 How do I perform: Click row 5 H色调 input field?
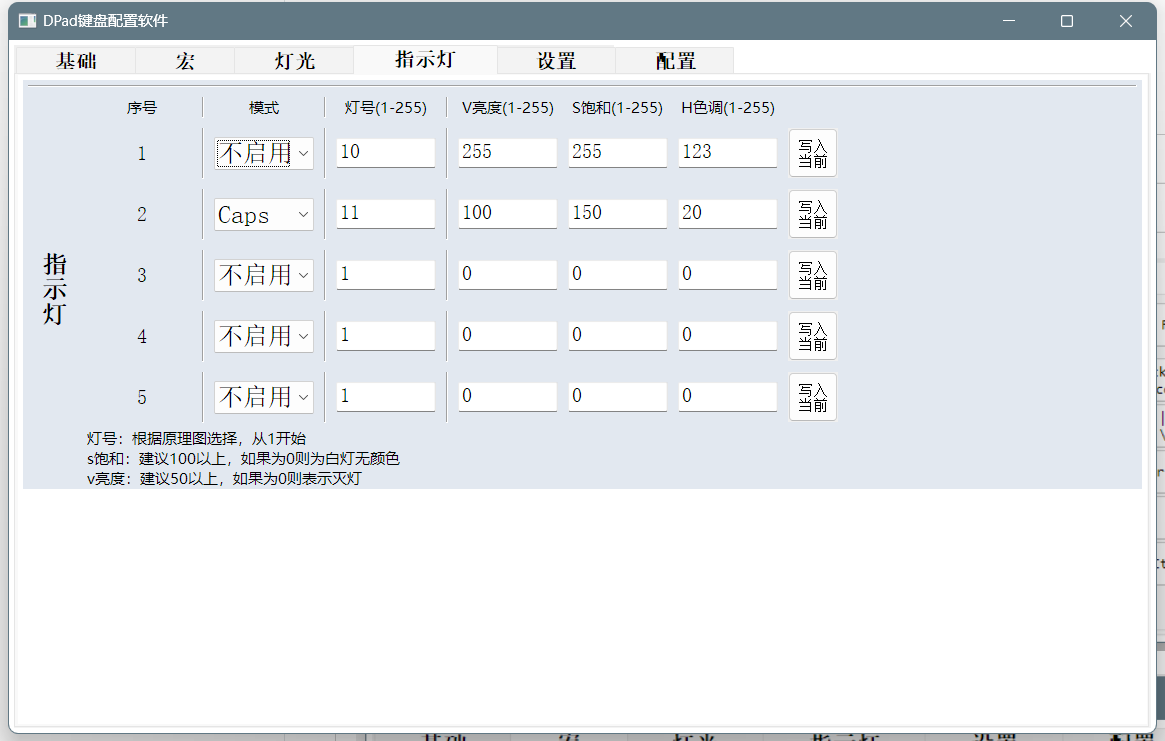[727, 396]
